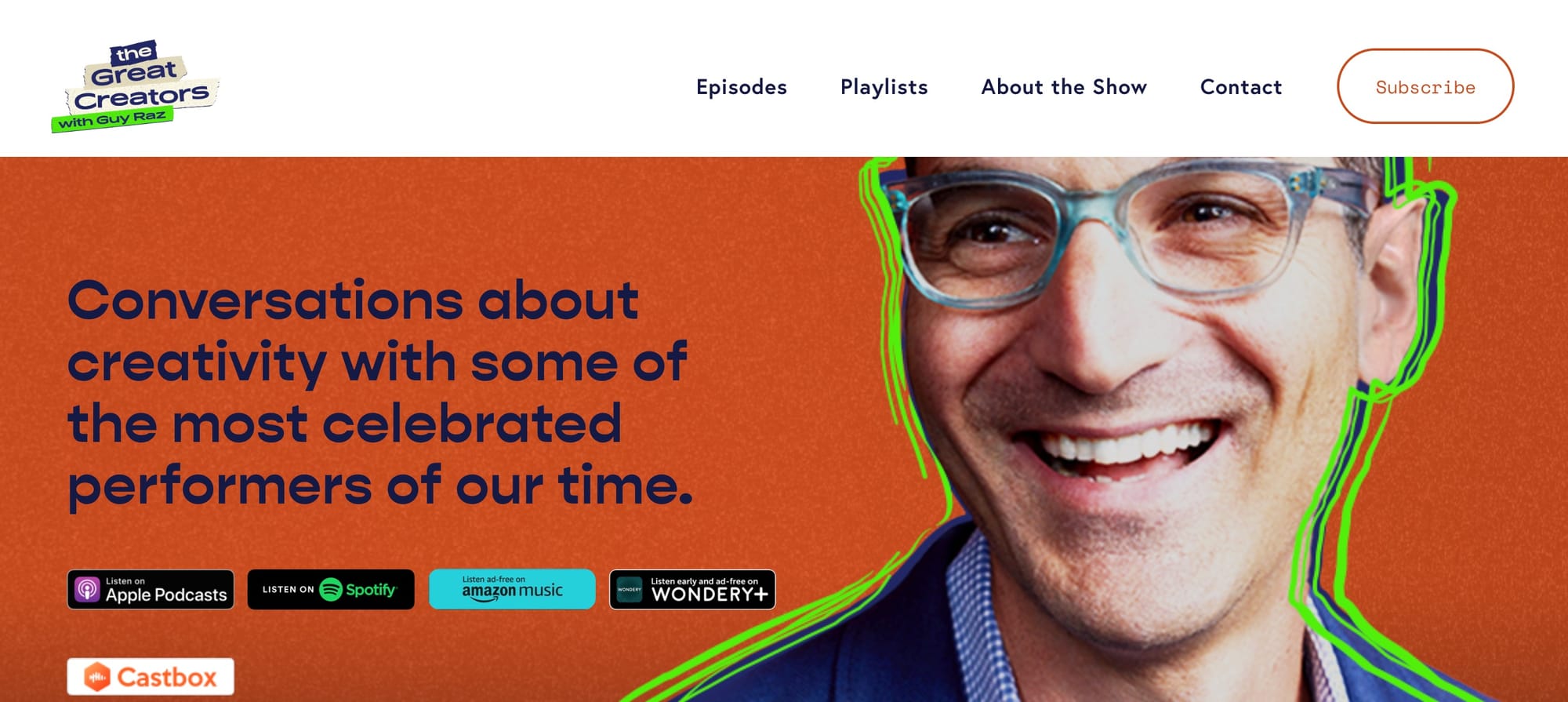Click the "Conversations about creativity" headline
Viewport: 1568px width, 702px height.
click(380, 392)
